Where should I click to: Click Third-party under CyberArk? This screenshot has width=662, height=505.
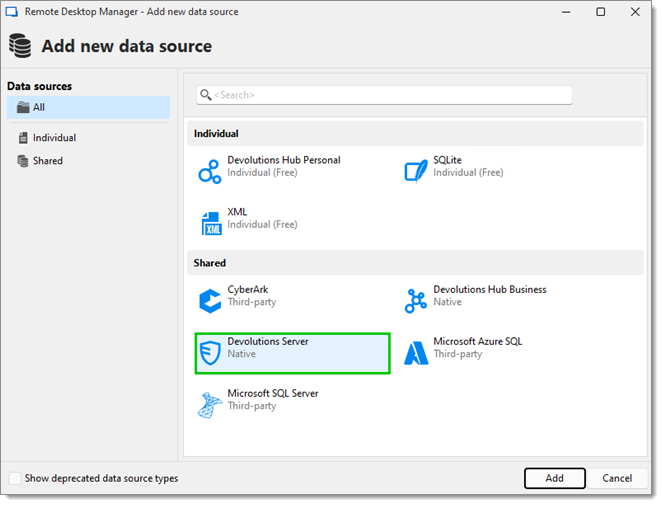click(252, 302)
